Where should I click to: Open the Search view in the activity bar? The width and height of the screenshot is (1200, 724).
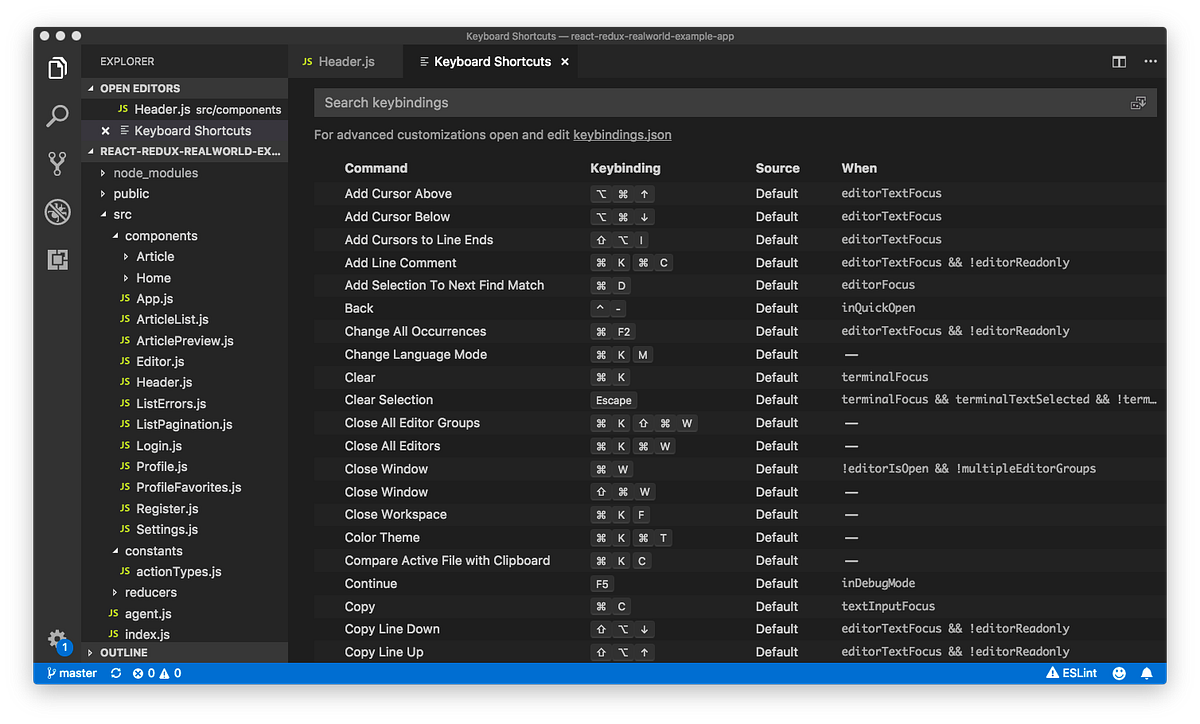[57, 116]
